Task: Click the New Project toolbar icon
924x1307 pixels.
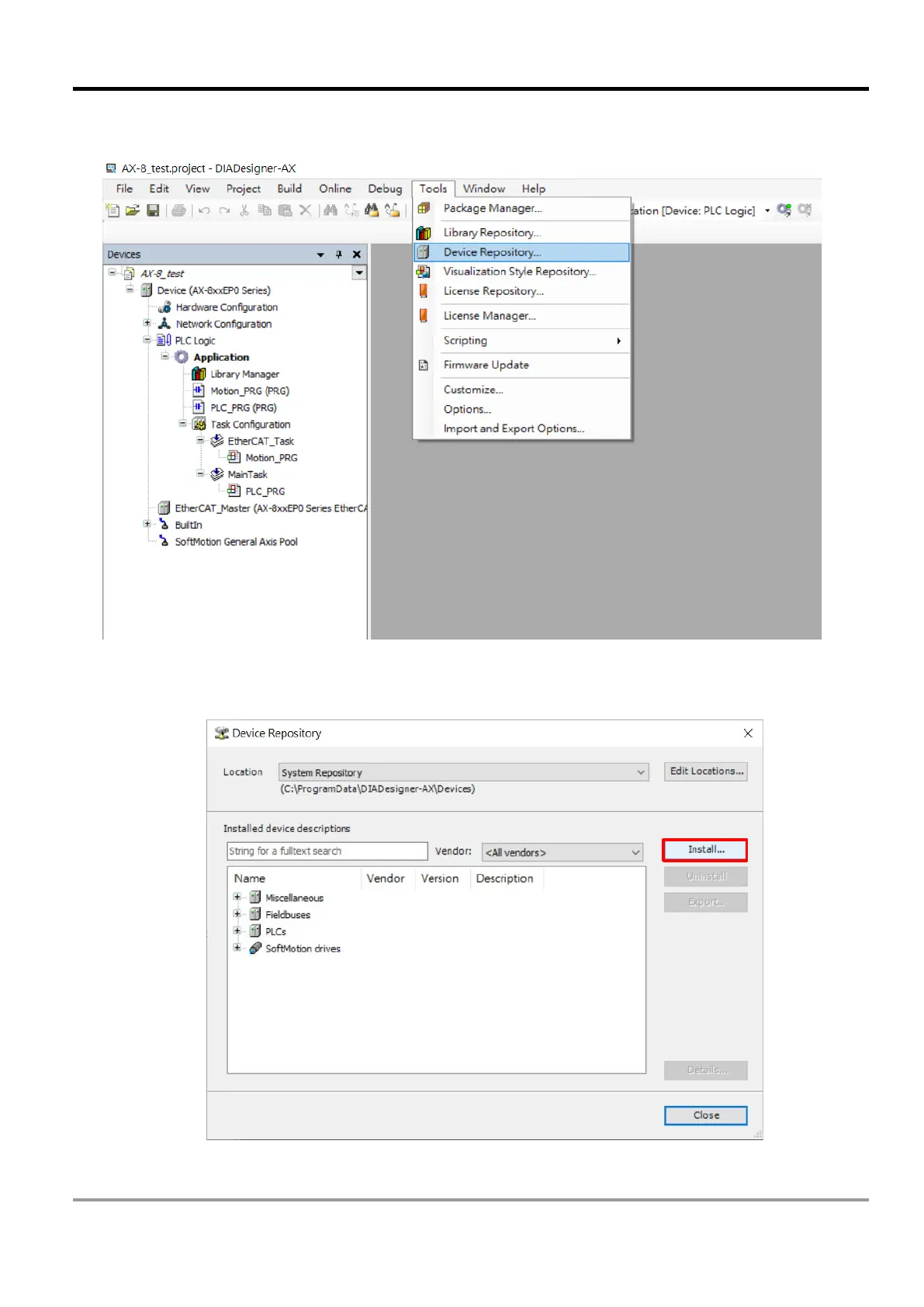Action: 113,210
